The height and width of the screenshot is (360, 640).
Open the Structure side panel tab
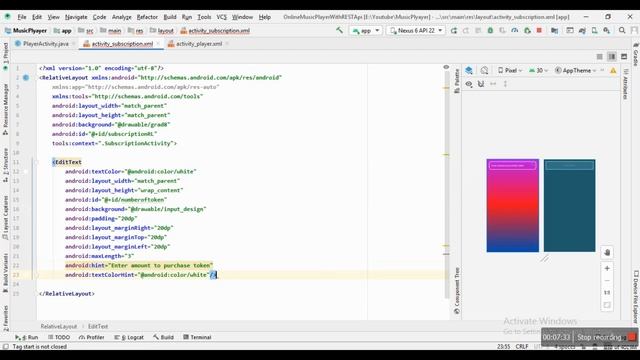[x=5, y=165]
